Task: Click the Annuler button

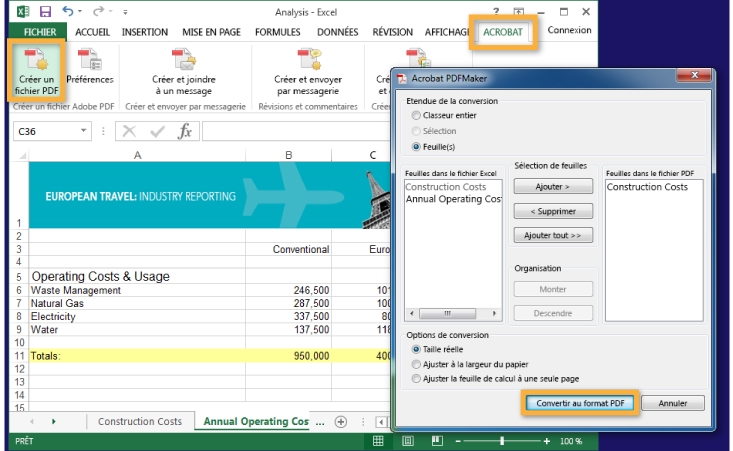Action: 673,403
